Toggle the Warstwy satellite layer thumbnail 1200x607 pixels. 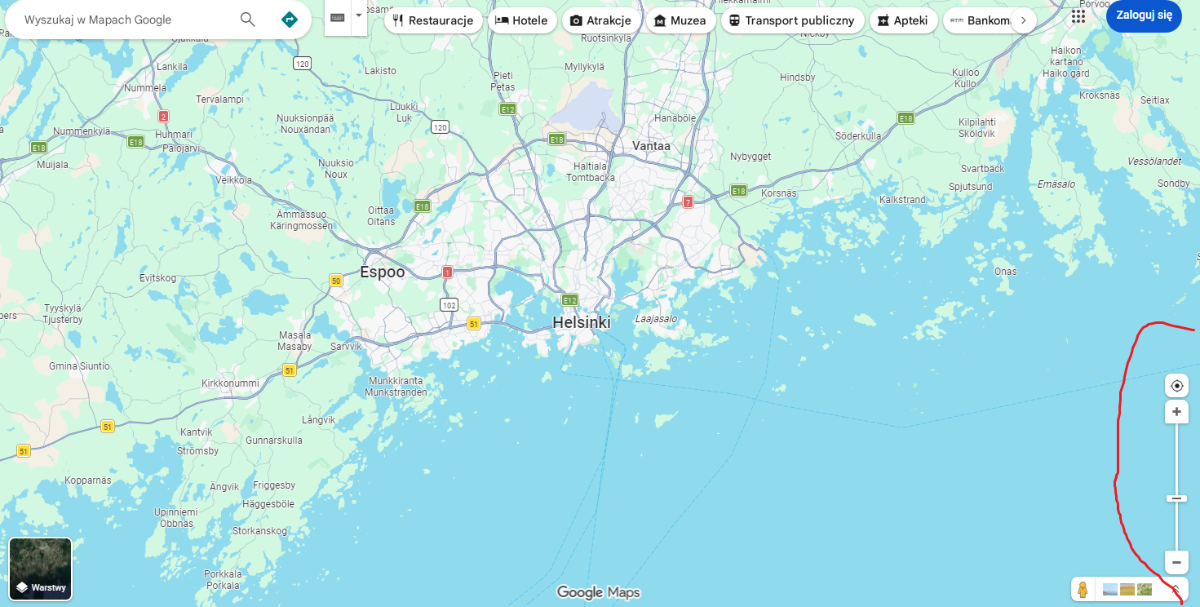coord(40,569)
